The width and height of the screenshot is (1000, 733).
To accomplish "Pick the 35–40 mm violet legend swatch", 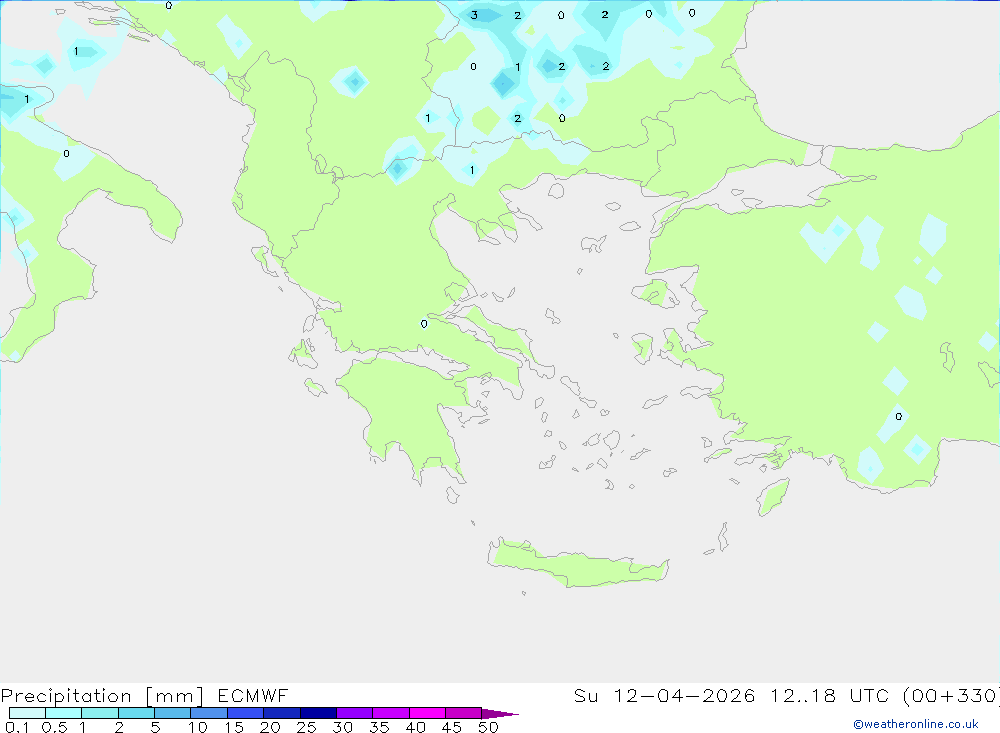I will pyautogui.click(x=390, y=713).
